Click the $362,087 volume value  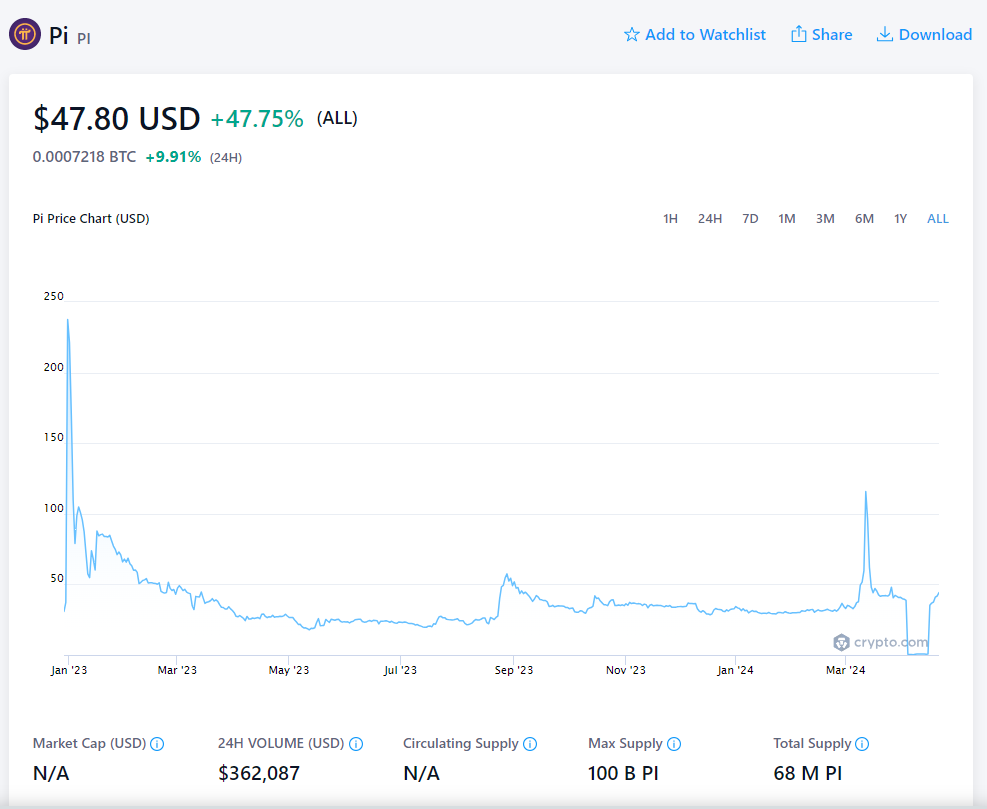pyautogui.click(x=259, y=773)
